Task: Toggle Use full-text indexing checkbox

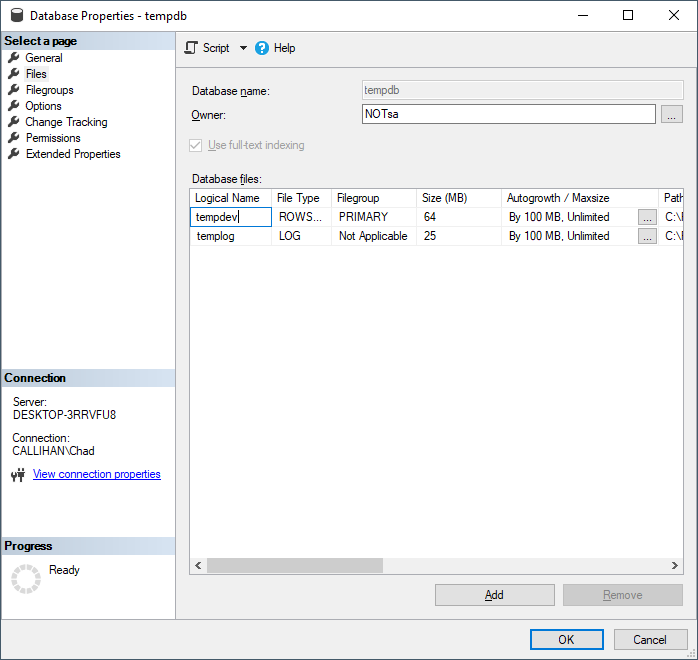Action: click(x=196, y=145)
